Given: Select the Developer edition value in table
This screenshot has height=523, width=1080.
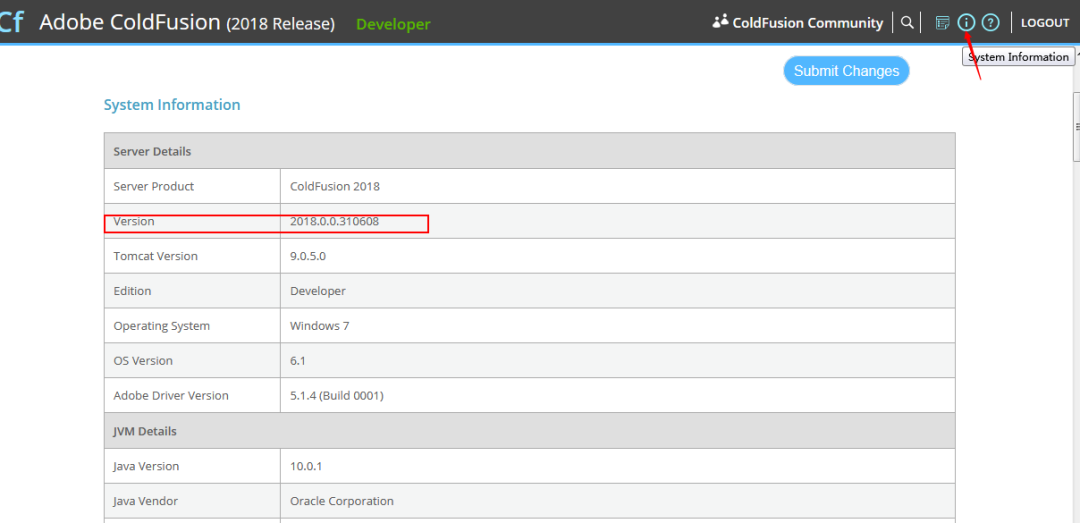Looking at the screenshot, I should click(x=318, y=291).
